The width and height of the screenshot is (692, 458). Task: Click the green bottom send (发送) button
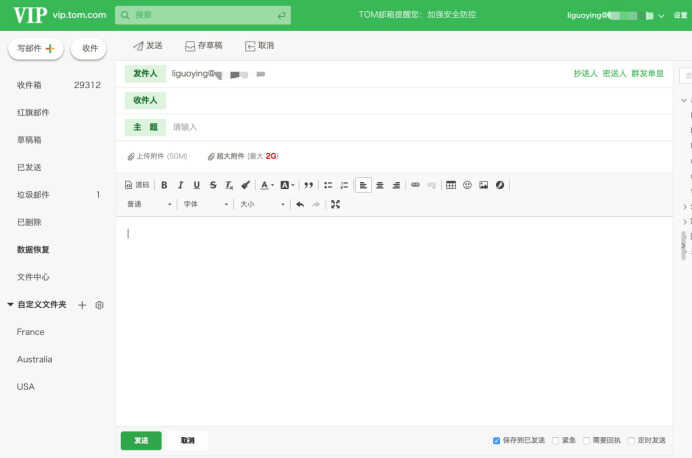[x=141, y=440]
